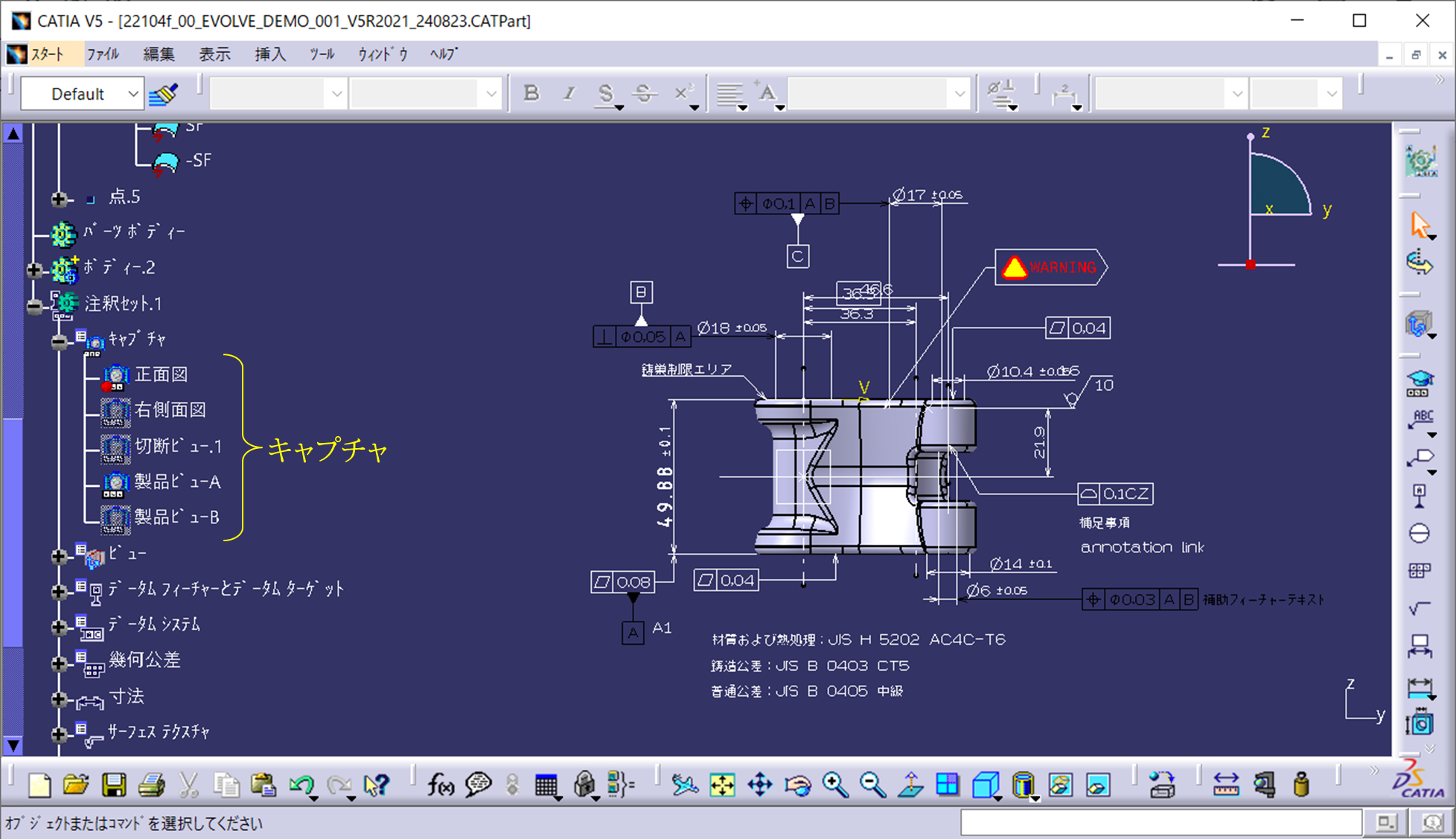The image size is (1456, 839).
Task: Select the Fly mode airplane icon
Action: (684, 785)
